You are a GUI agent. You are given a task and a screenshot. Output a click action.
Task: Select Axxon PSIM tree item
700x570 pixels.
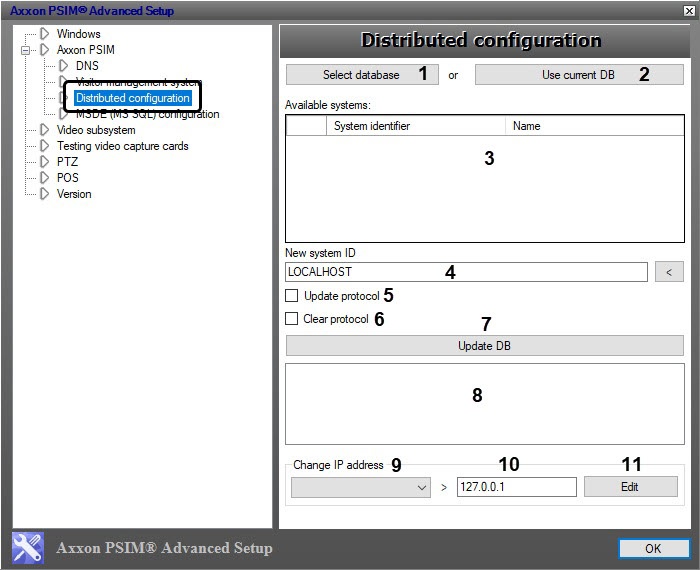(x=86, y=50)
